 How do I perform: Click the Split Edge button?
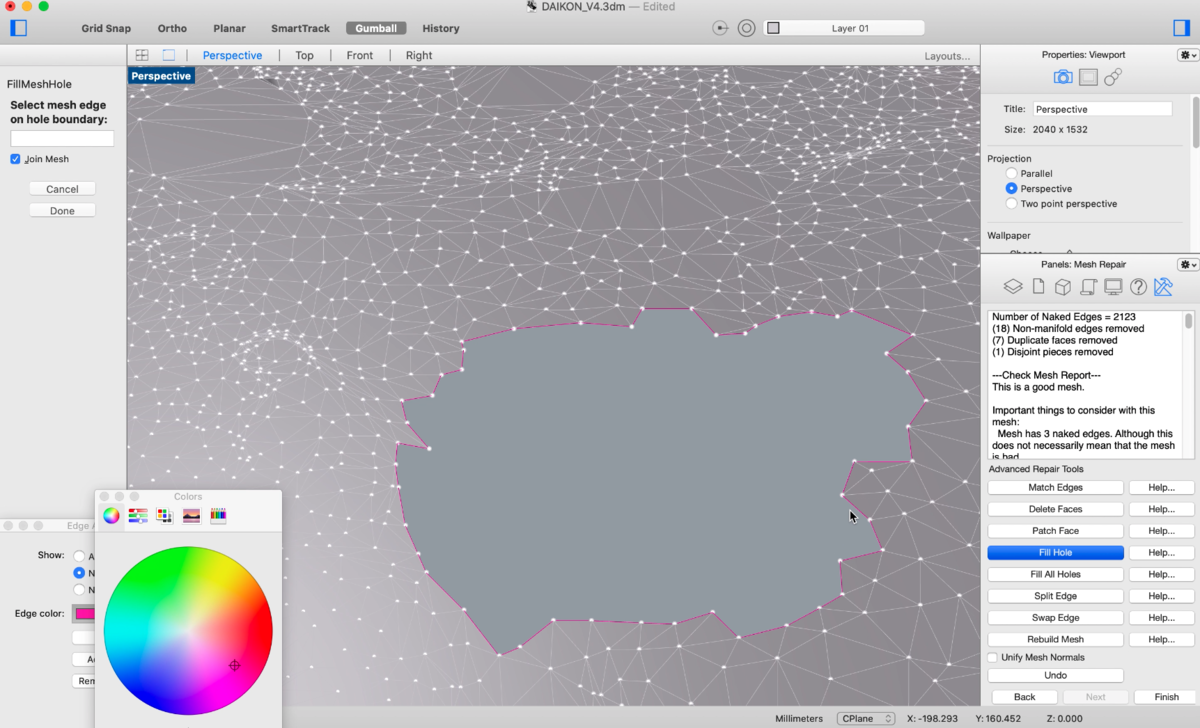(1055, 596)
